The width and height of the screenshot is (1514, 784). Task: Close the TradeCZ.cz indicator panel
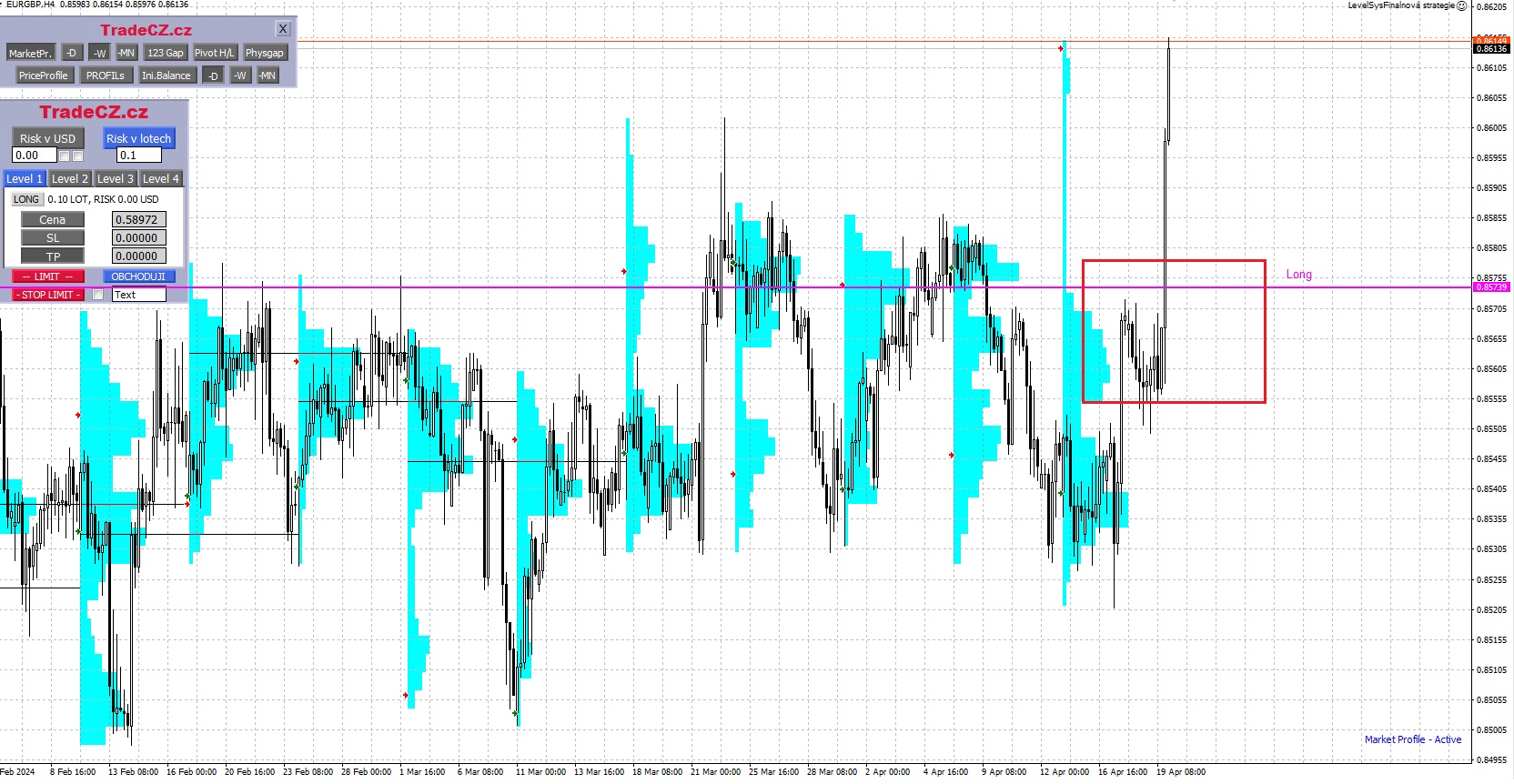tap(283, 29)
